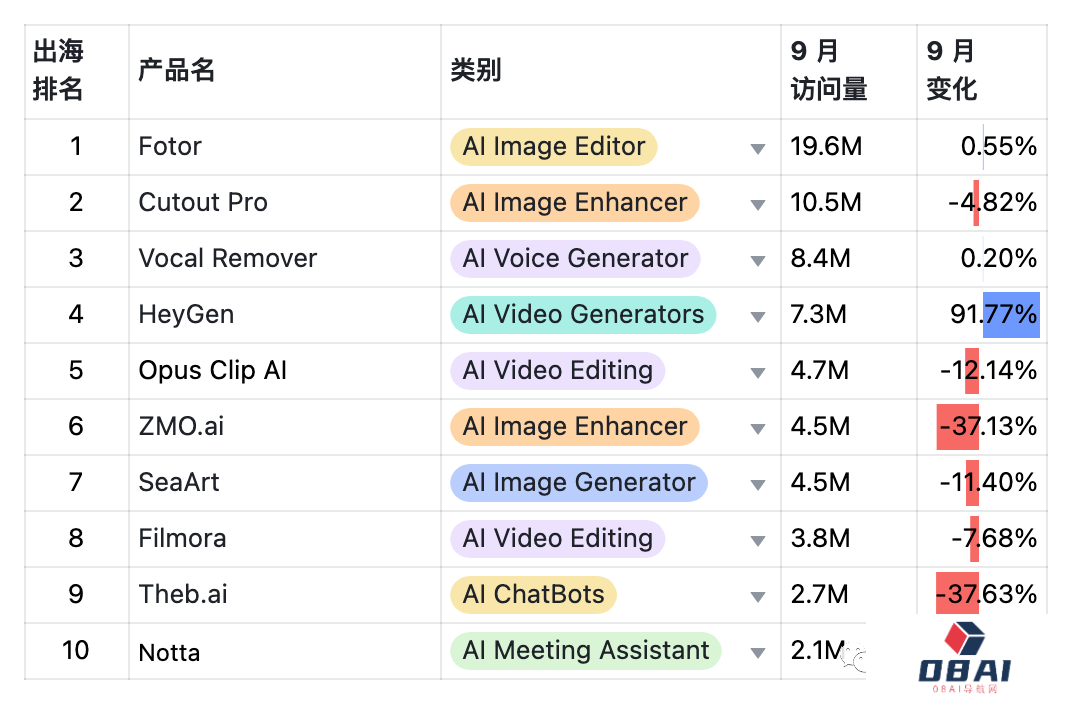The height and width of the screenshot is (704, 1072).
Task: Click the AI Meeting Assistant tag
Action: click(585, 651)
